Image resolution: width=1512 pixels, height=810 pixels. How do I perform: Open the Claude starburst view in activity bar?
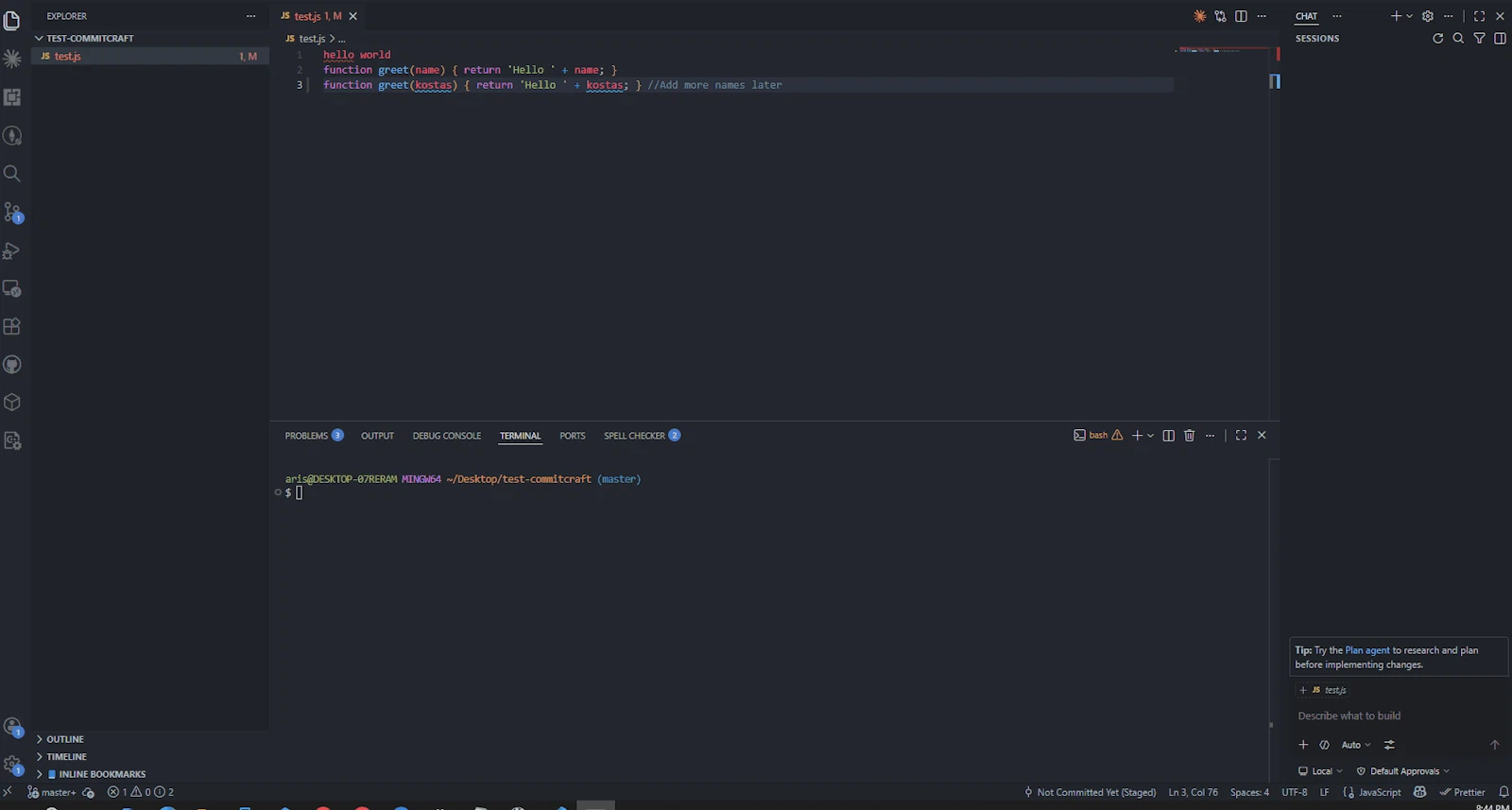[x=12, y=59]
